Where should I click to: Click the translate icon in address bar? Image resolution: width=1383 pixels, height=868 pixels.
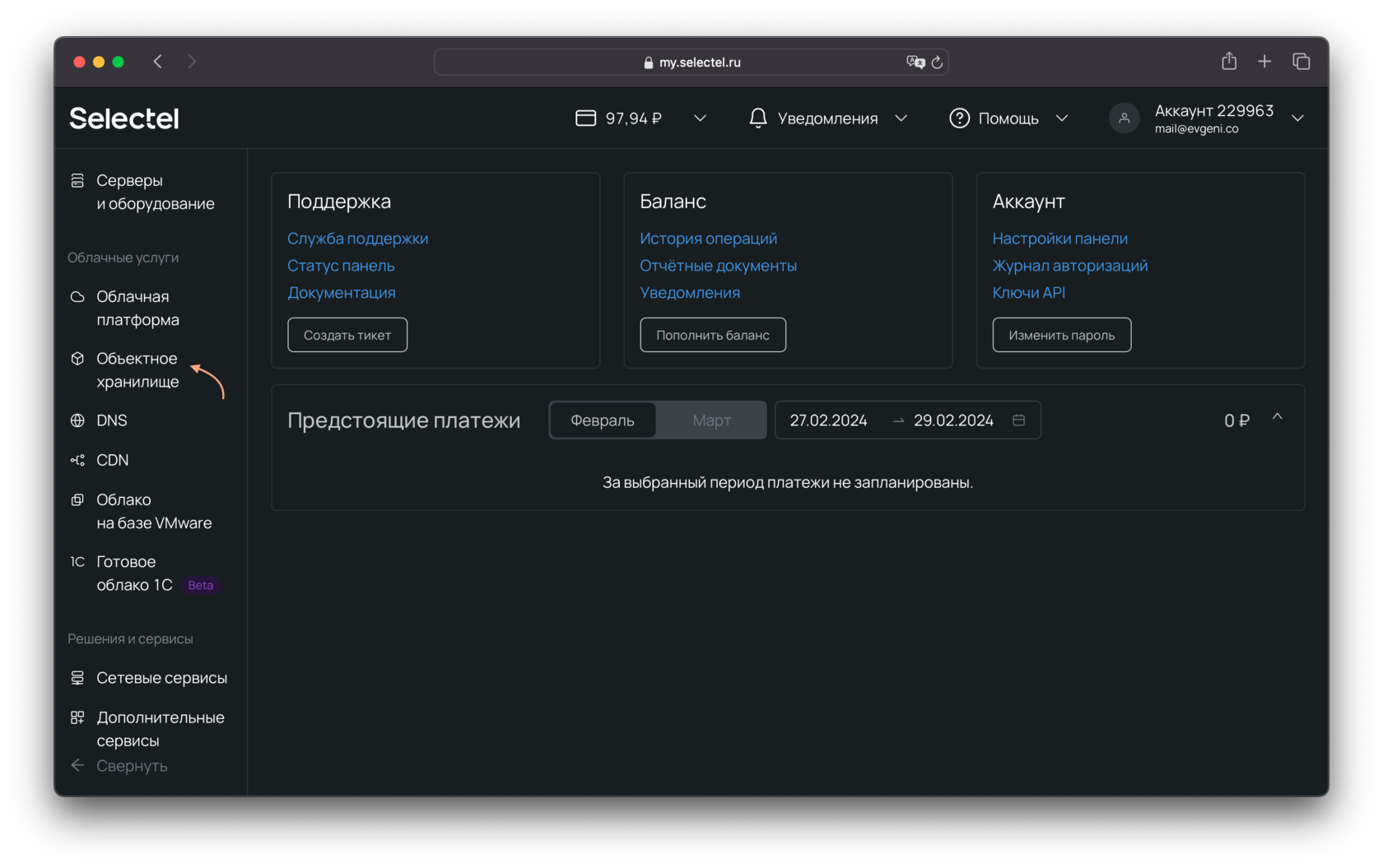tap(915, 63)
